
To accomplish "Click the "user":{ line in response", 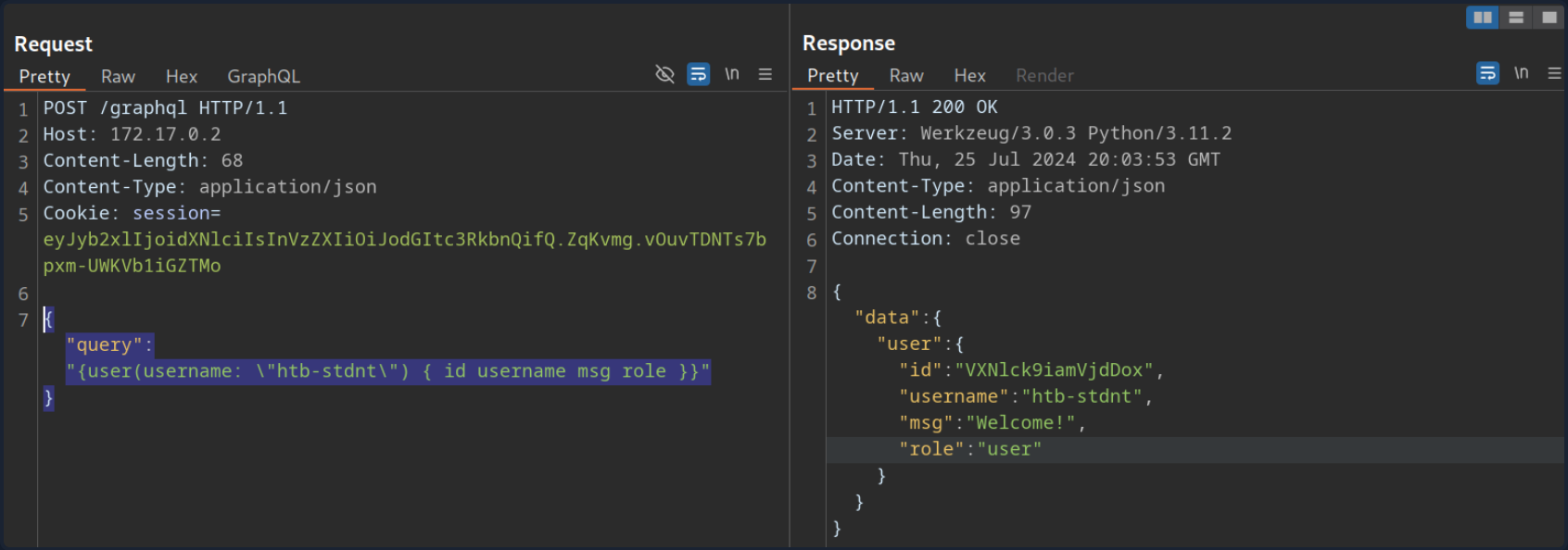I will pyautogui.click(x=920, y=344).
